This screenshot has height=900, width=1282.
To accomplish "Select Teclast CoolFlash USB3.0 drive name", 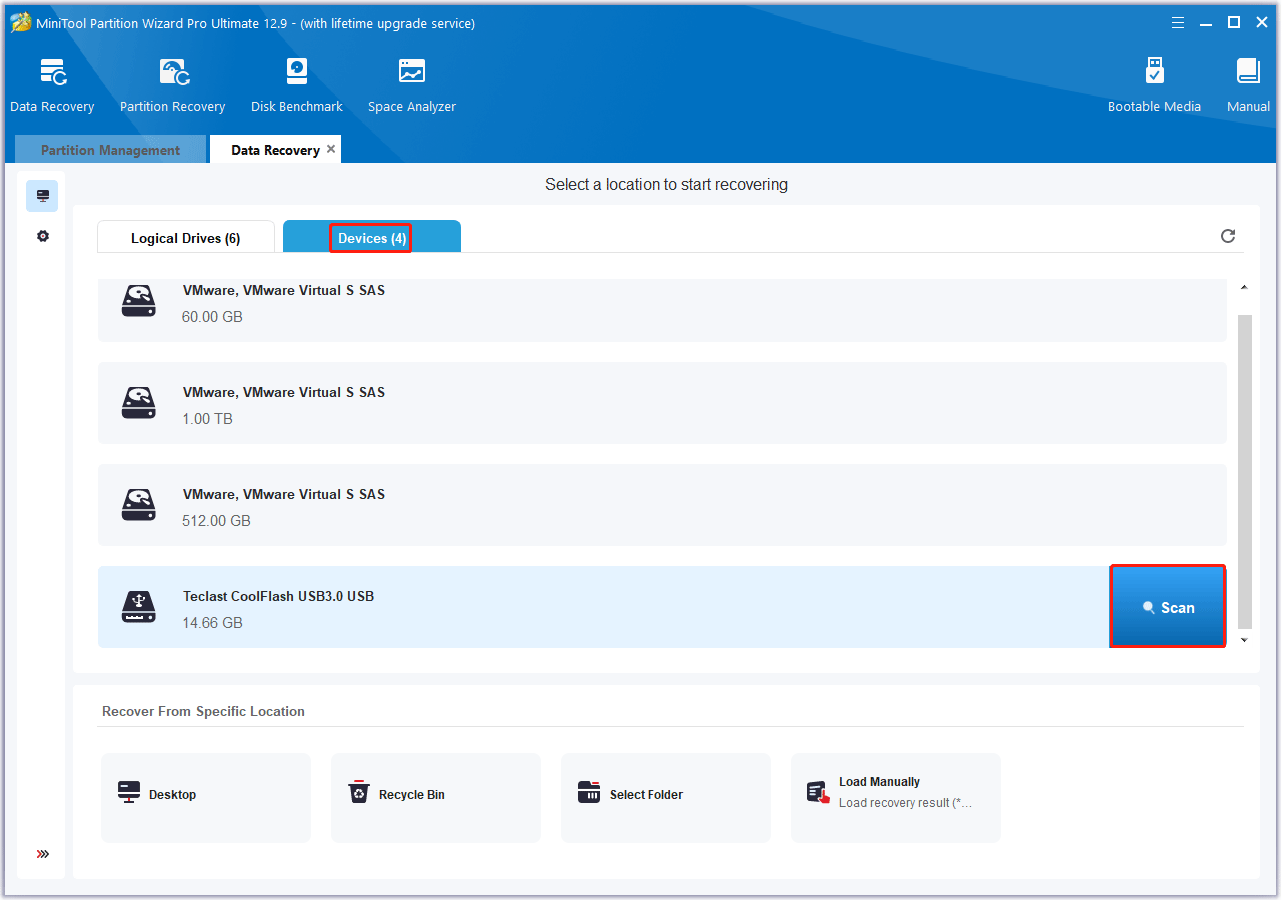I will pos(278,596).
